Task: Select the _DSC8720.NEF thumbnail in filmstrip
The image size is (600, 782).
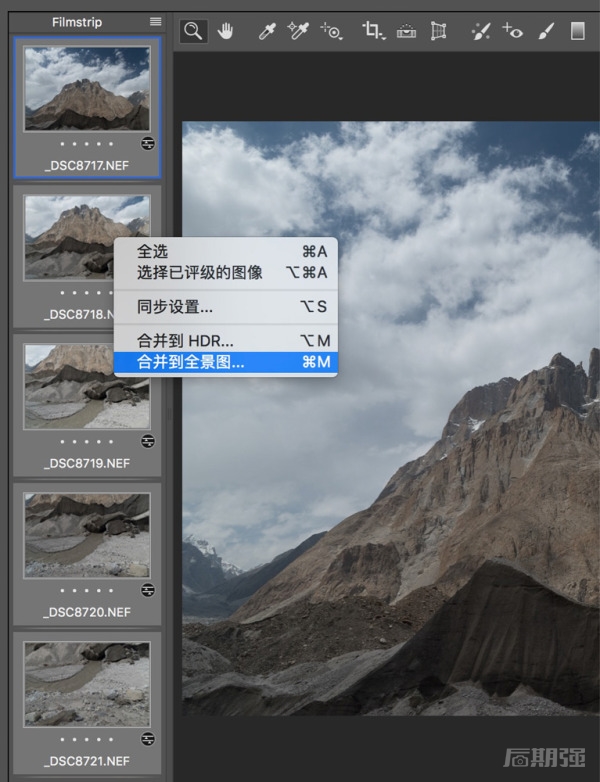Action: click(x=87, y=534)
